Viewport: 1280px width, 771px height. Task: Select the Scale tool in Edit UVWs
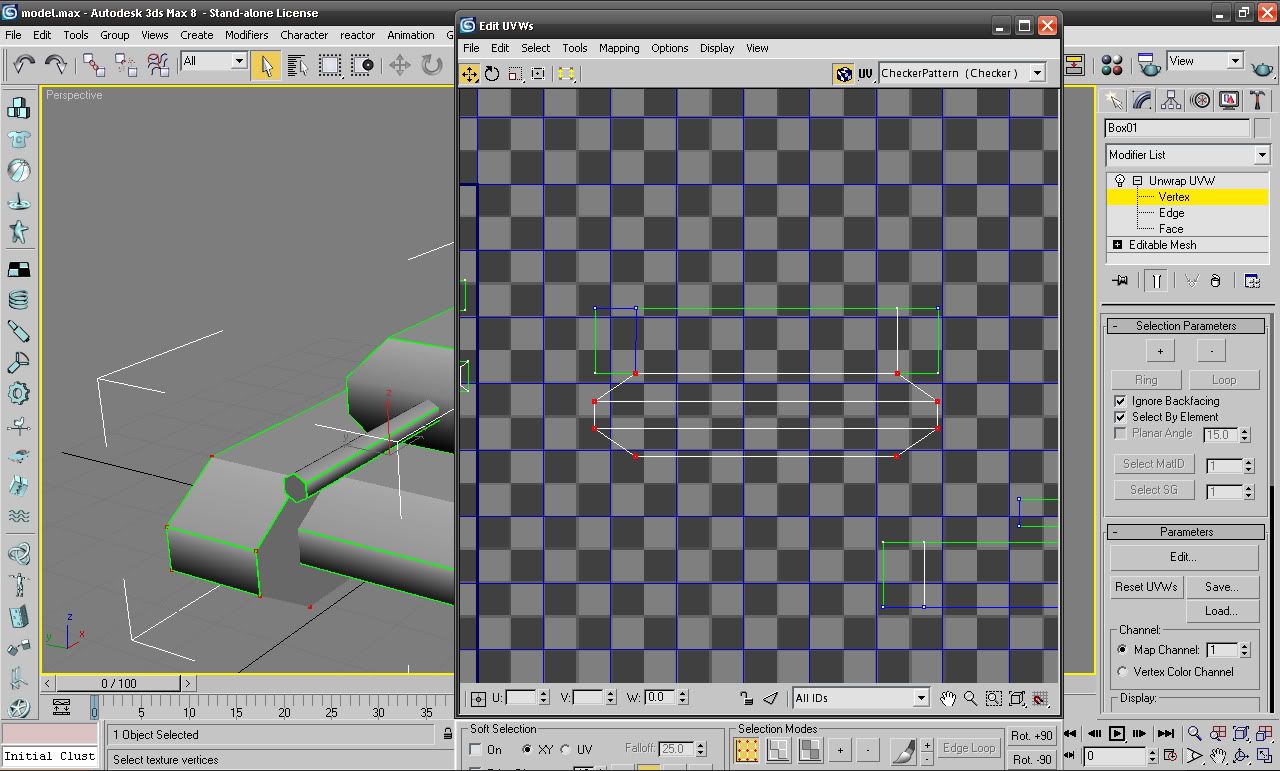coord(515,74)
